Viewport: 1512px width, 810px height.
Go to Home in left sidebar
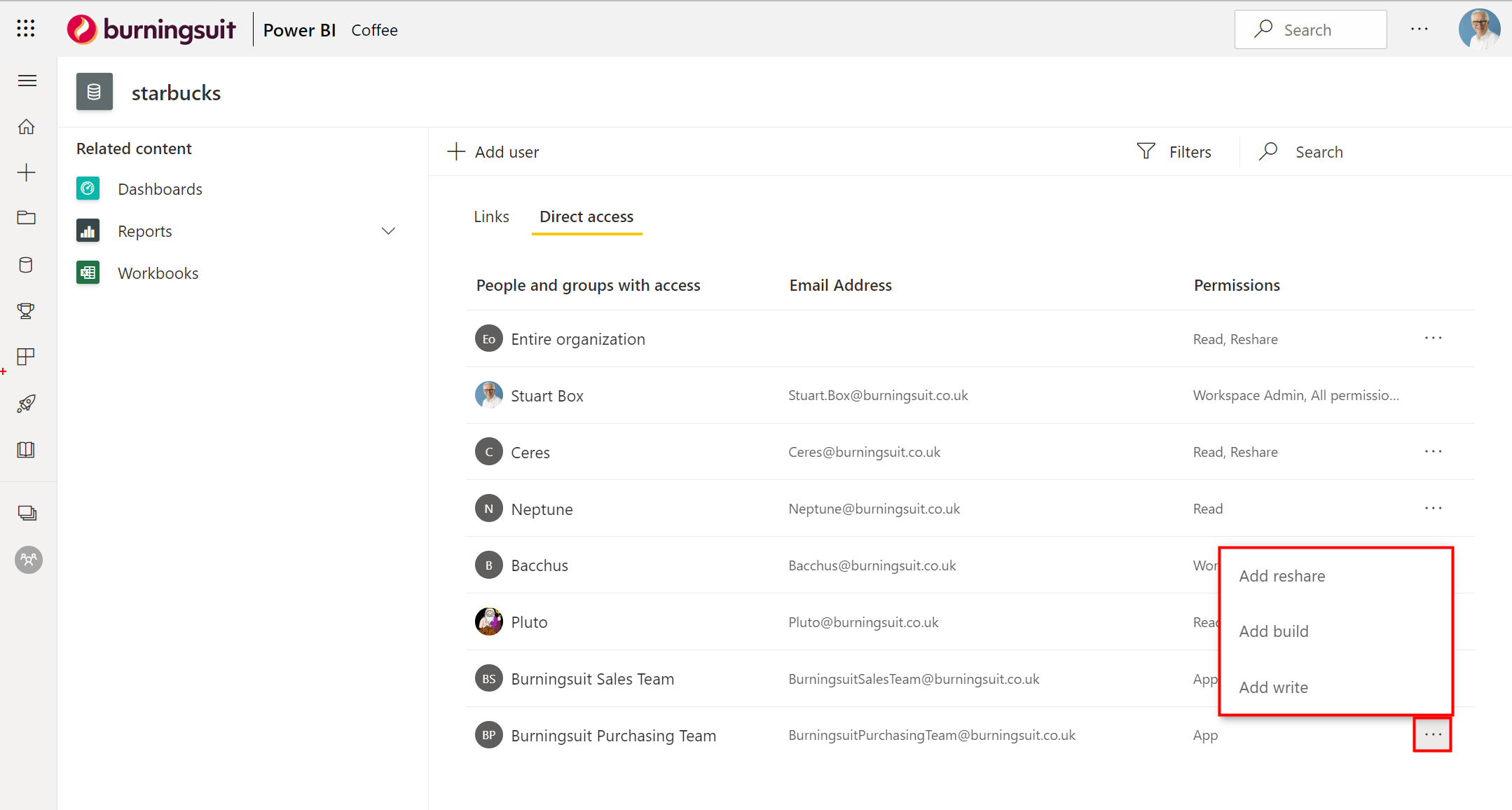26,127
